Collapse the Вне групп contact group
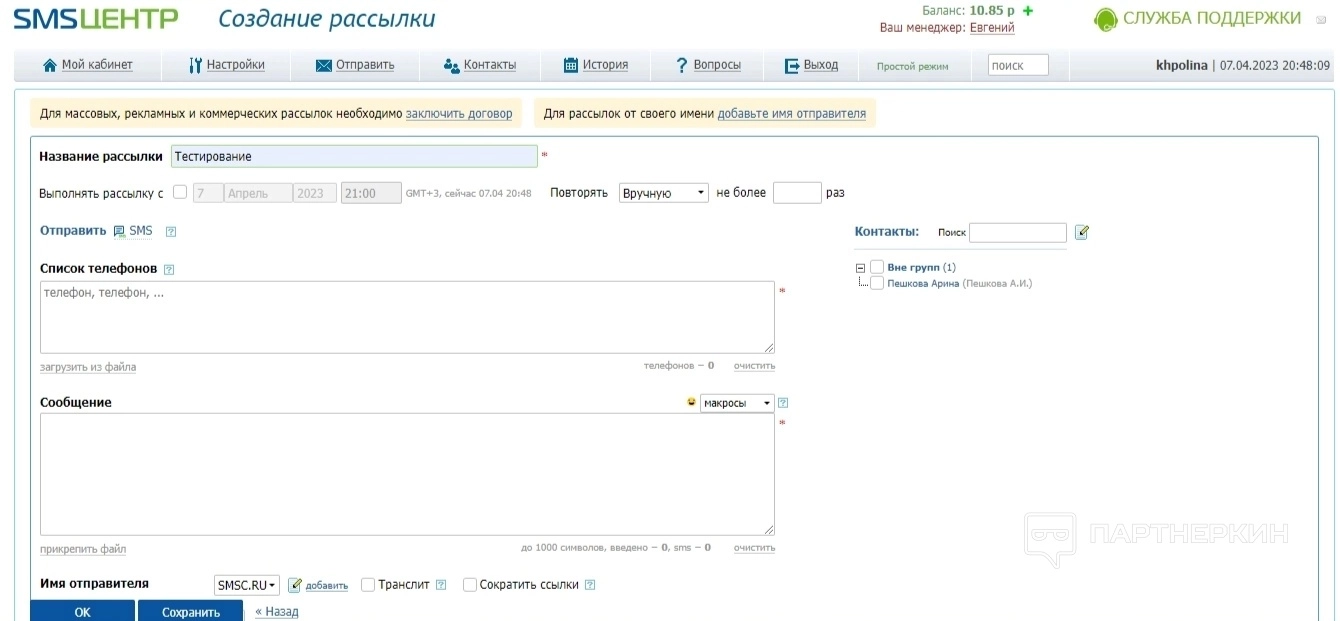1340x621 pixels. click(x=860, y=268)
